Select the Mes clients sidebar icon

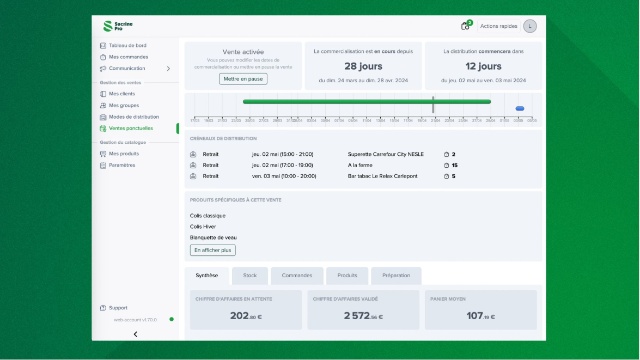(103, 94)
